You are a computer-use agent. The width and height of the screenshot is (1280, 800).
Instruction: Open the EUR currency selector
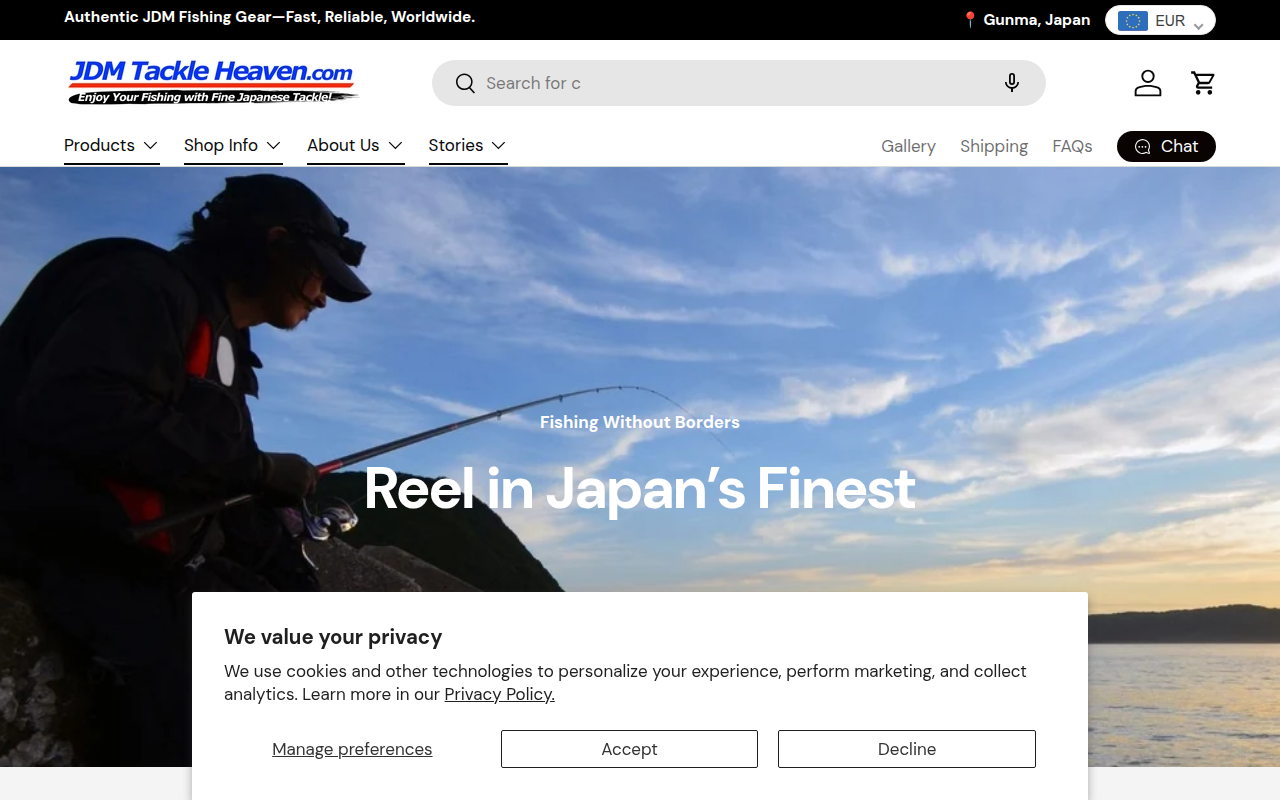pos(1160,20)
